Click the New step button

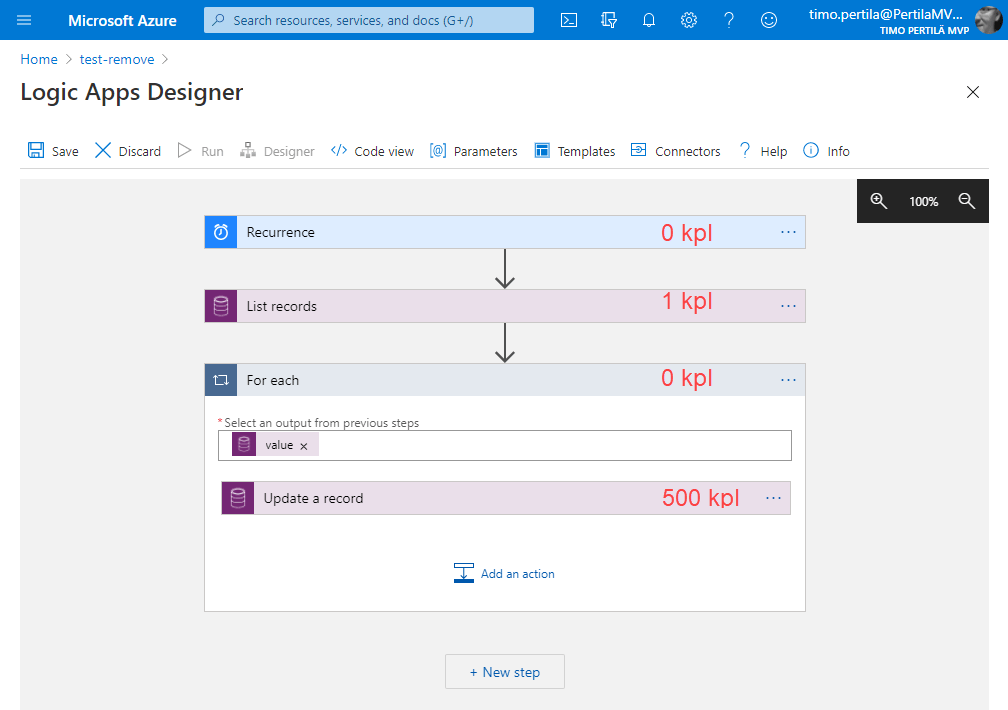(x=505, y=672)
